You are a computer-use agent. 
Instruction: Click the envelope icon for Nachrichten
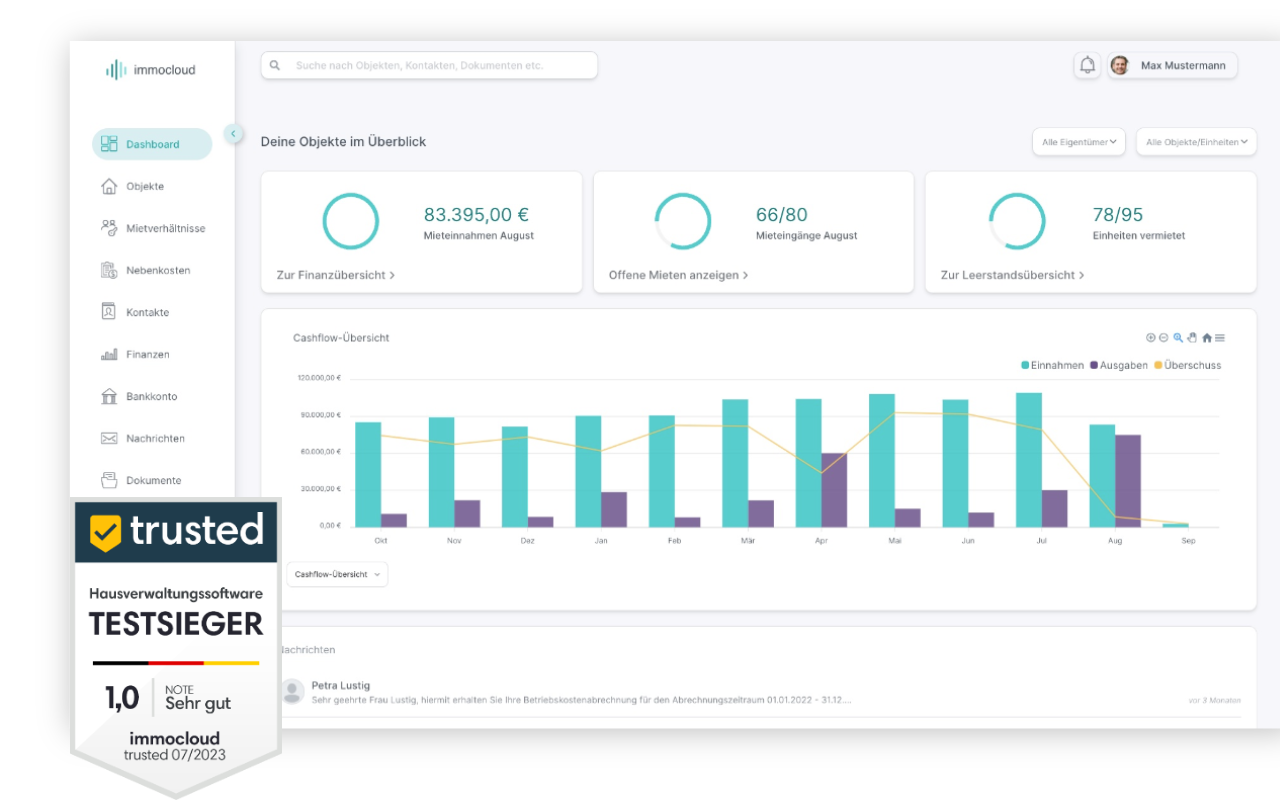coord(110,438)
